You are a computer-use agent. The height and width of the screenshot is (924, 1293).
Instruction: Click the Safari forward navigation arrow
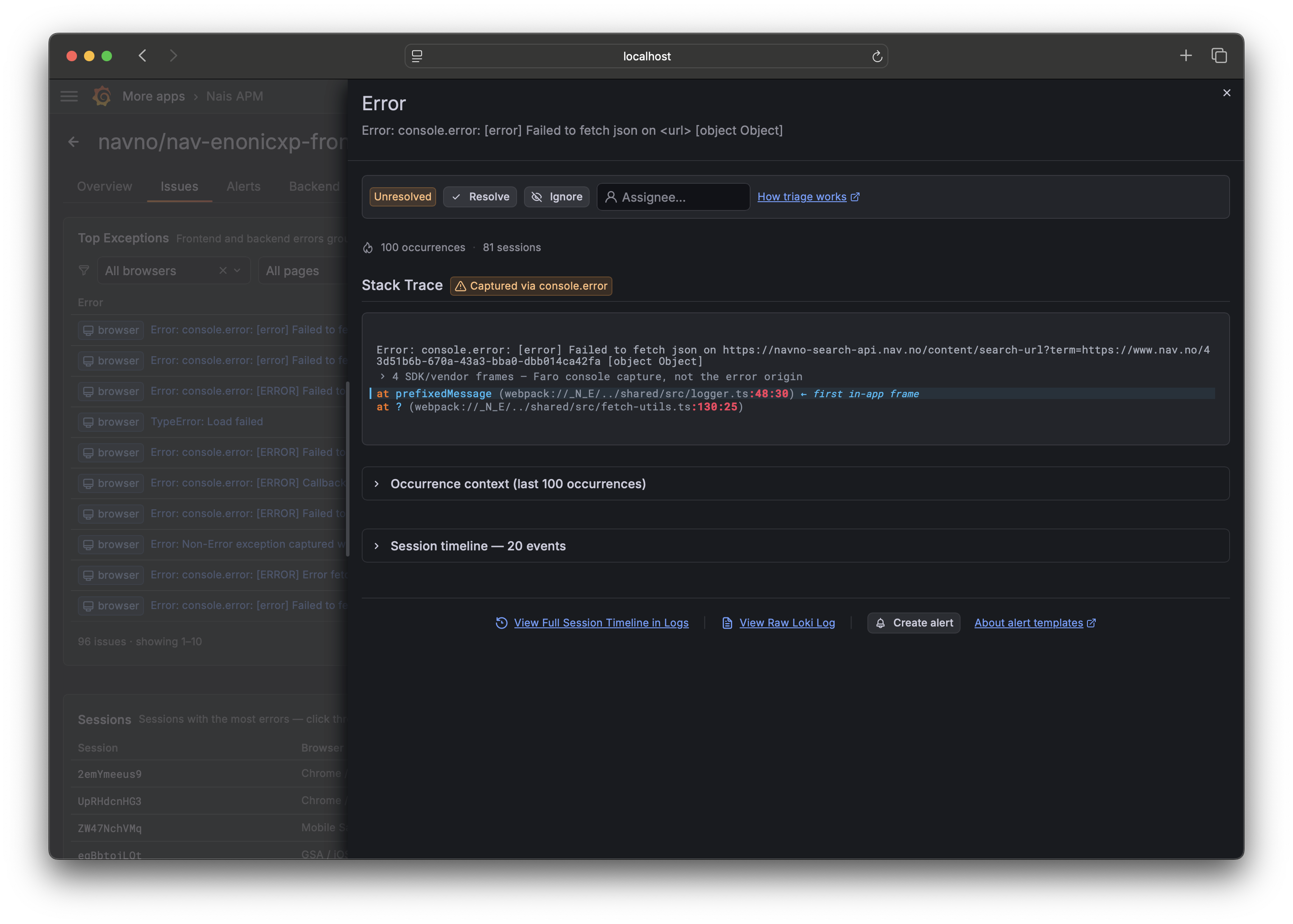click(x=174, y=56)
